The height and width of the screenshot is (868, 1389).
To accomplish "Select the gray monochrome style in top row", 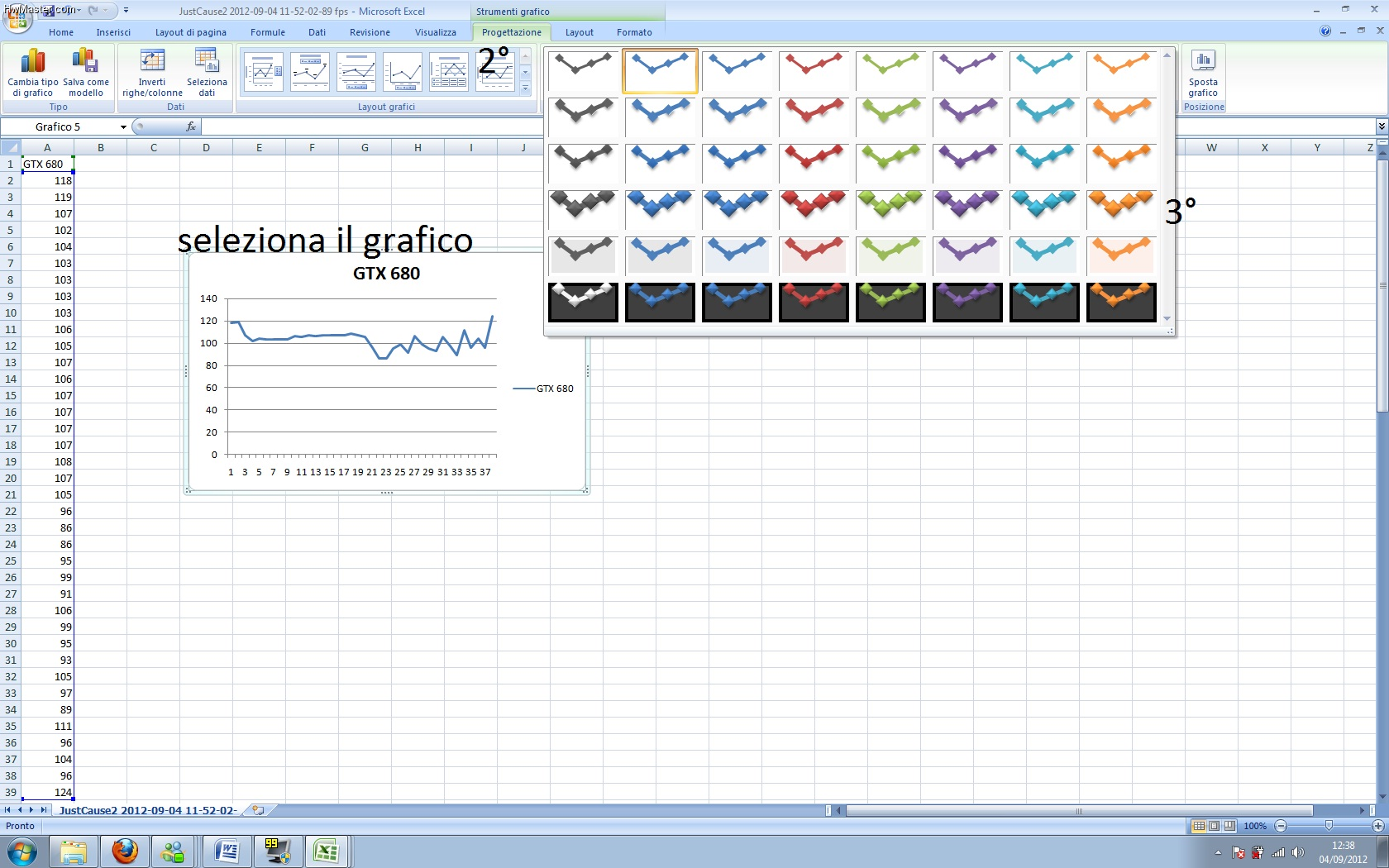I will coord(583,71).
